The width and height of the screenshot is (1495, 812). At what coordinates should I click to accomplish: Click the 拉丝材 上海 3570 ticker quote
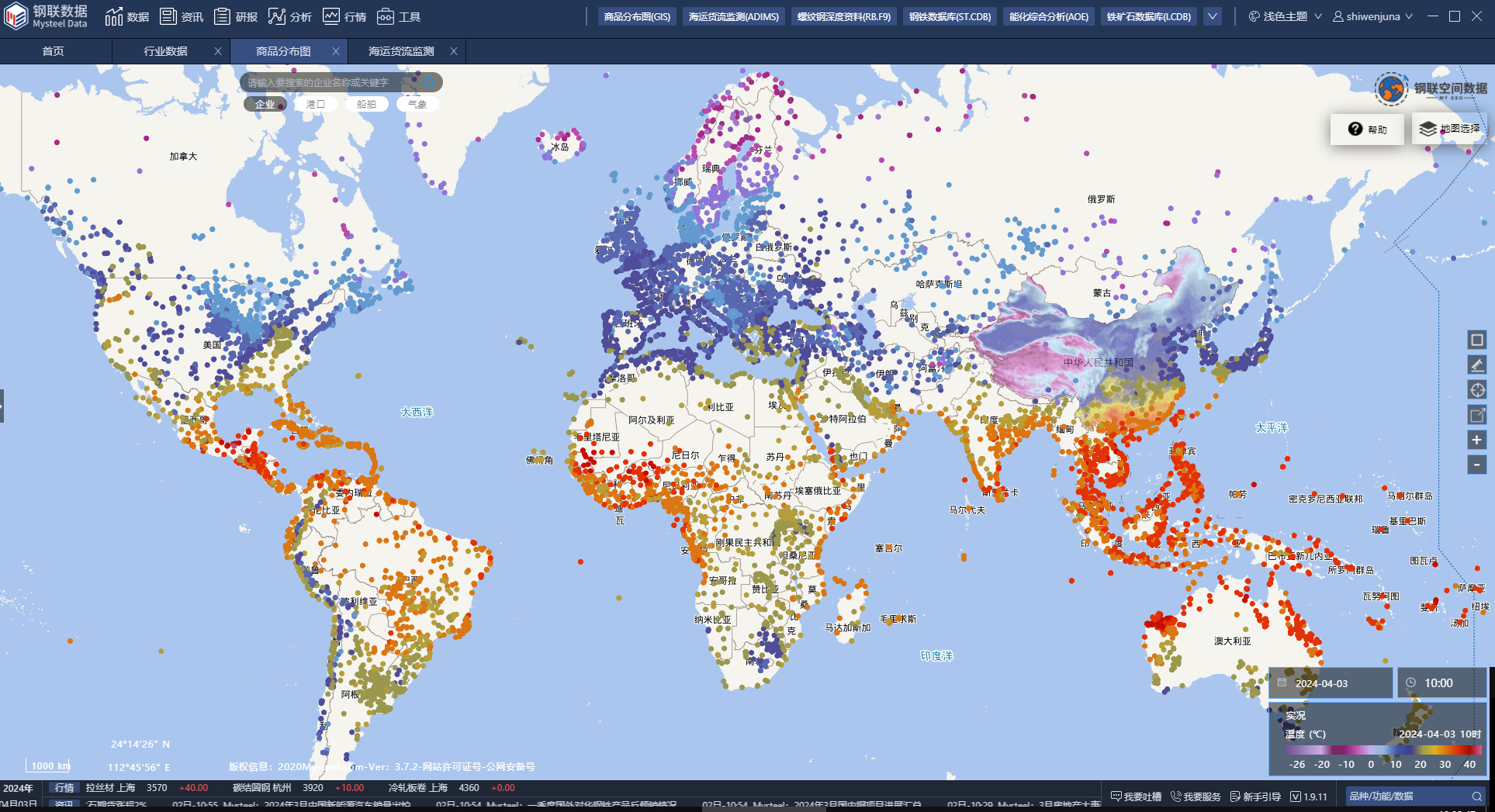(x=147, y=788)
